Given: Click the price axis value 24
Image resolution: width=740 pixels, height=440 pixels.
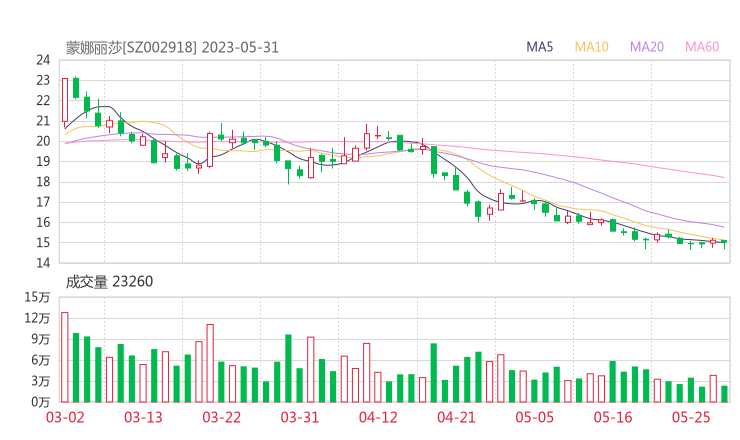Looking at the screenshot, I should click(43, 60).
